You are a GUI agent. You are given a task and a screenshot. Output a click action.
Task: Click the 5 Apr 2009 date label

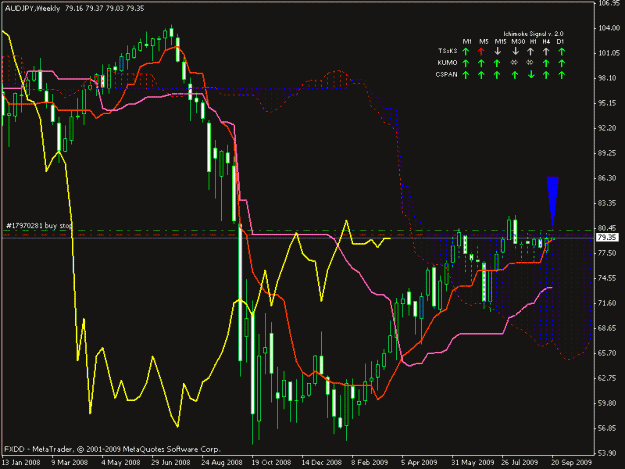tap(419, 463)
